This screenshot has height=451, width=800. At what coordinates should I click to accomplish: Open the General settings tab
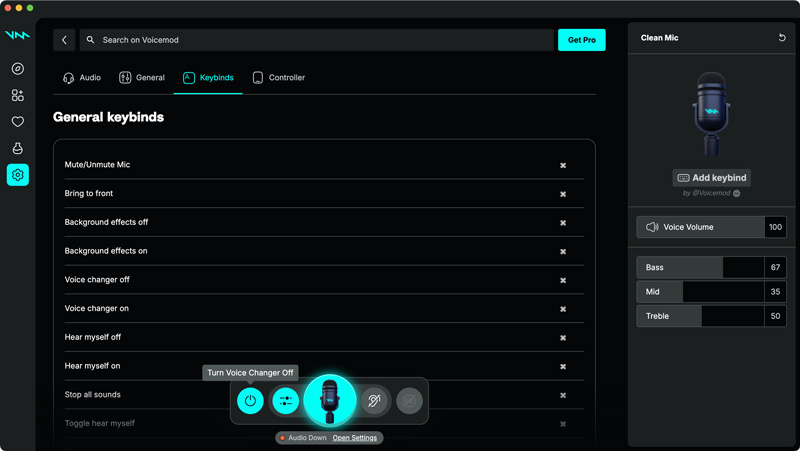[142, 78]
